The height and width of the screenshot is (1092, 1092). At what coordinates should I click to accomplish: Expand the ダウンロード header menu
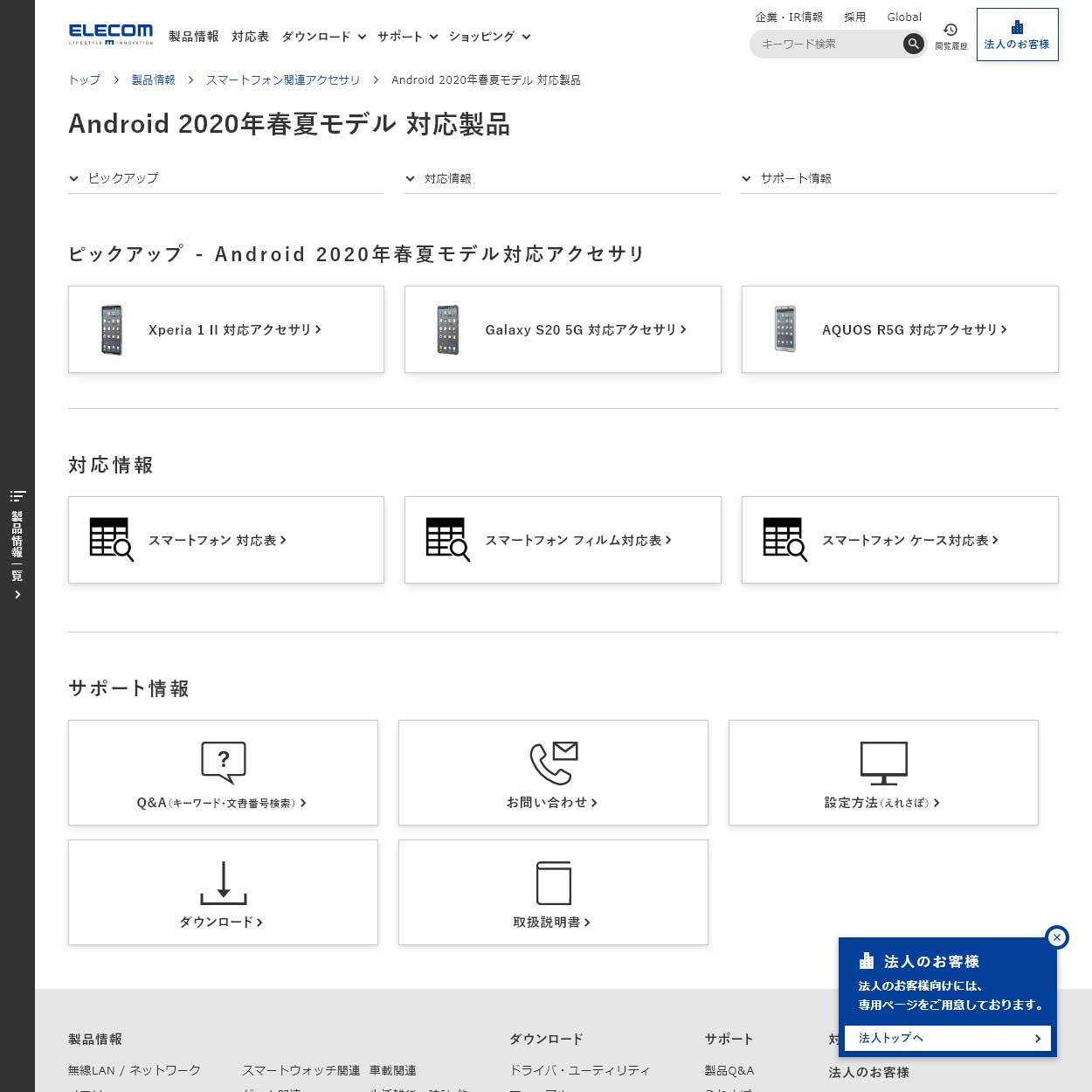(324, 37)
